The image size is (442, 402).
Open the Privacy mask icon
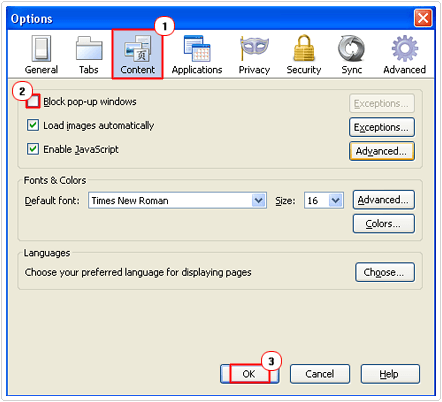(x=254, y=49)
